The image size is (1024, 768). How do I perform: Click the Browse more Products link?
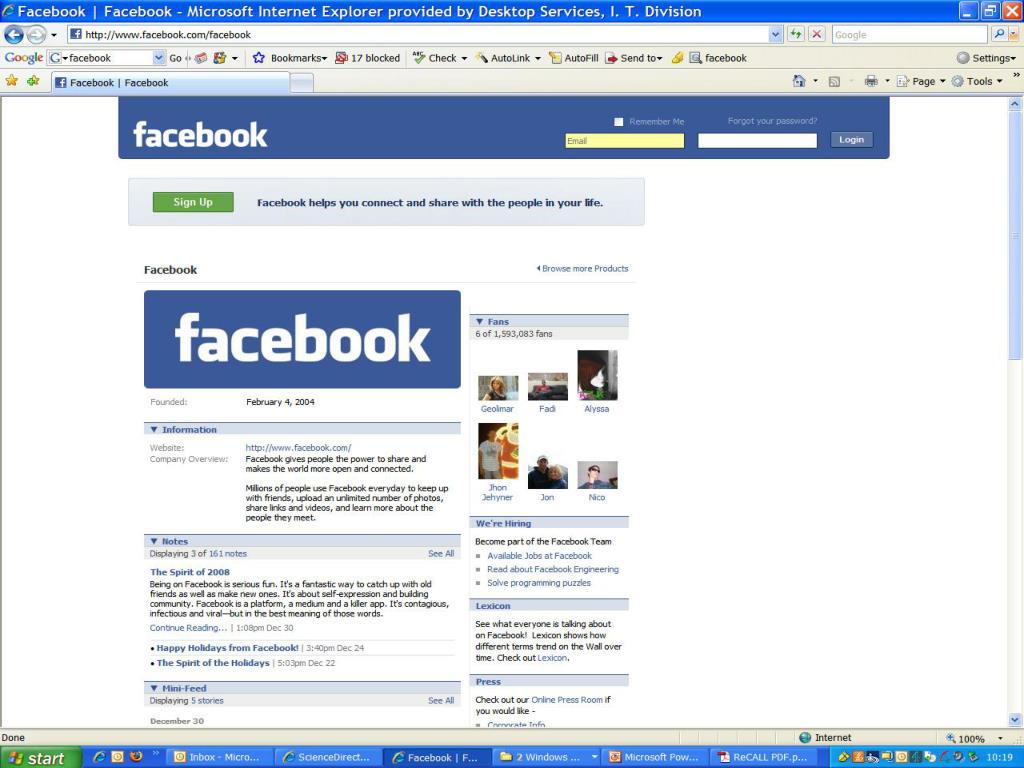pos(583,268)
